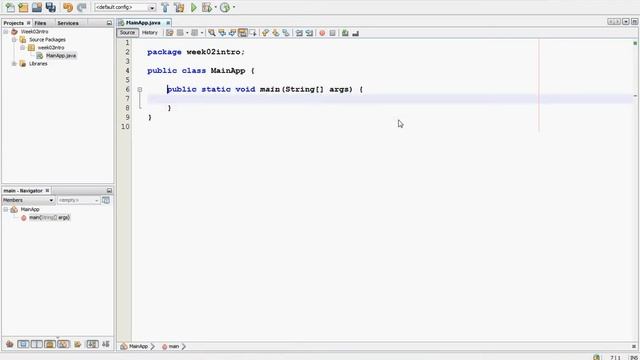640x360 pixels.
Task: Toggle Show Inherited Members in Navigator
Action: coord(9,344)
